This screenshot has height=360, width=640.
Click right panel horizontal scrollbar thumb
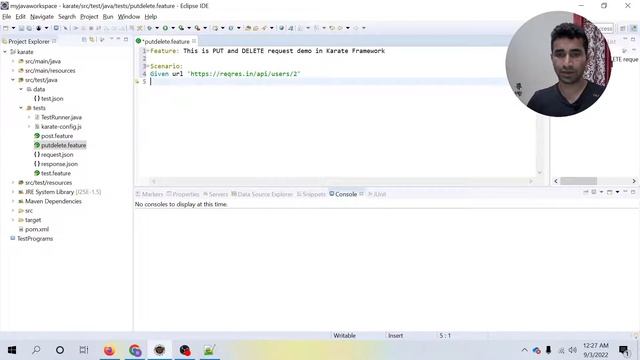click(x=578, y=181)
